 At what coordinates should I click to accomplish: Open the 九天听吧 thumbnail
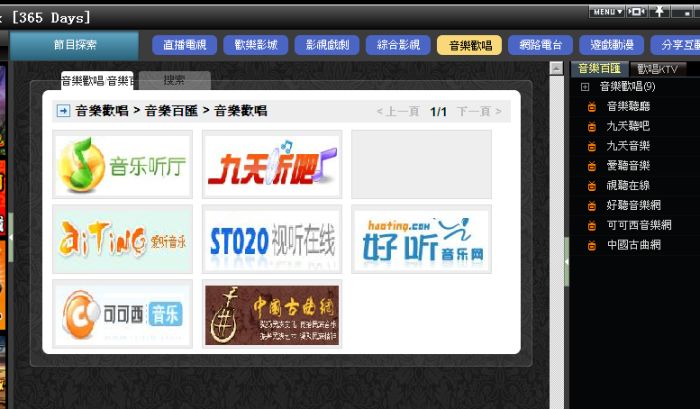(x=272, y=164)
